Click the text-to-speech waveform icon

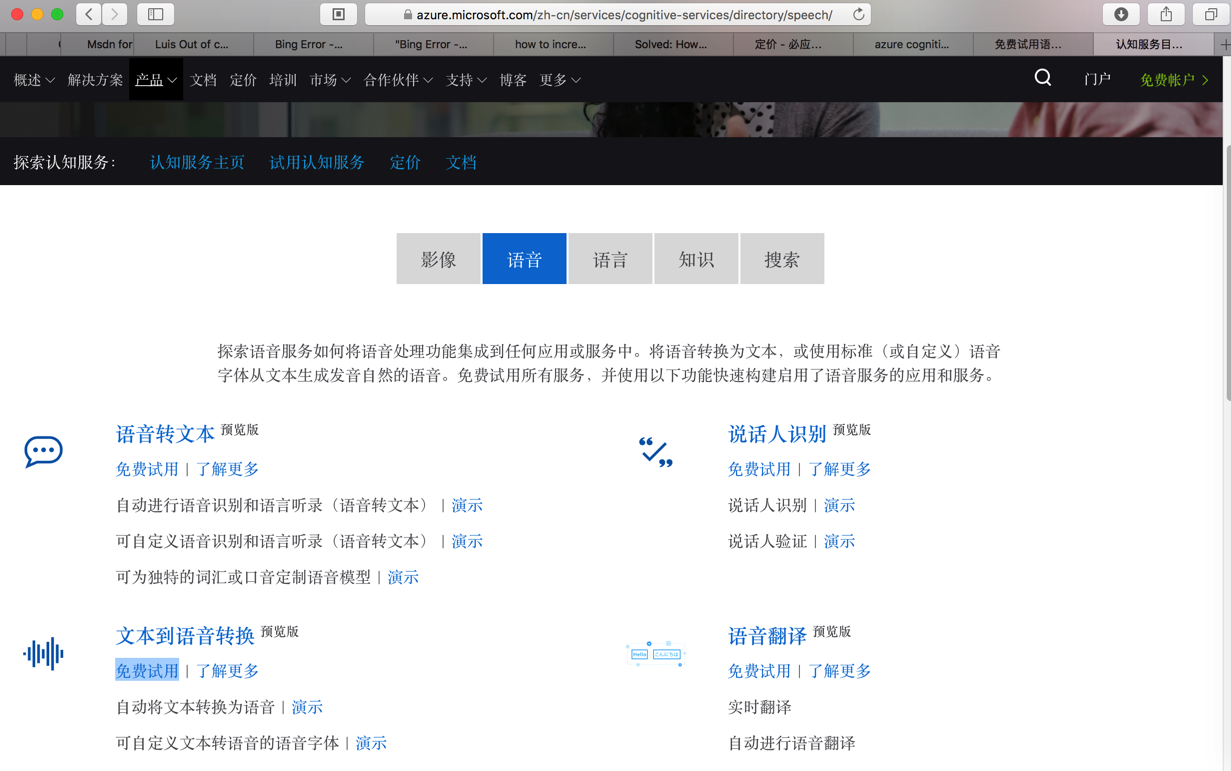click(43, 654)
